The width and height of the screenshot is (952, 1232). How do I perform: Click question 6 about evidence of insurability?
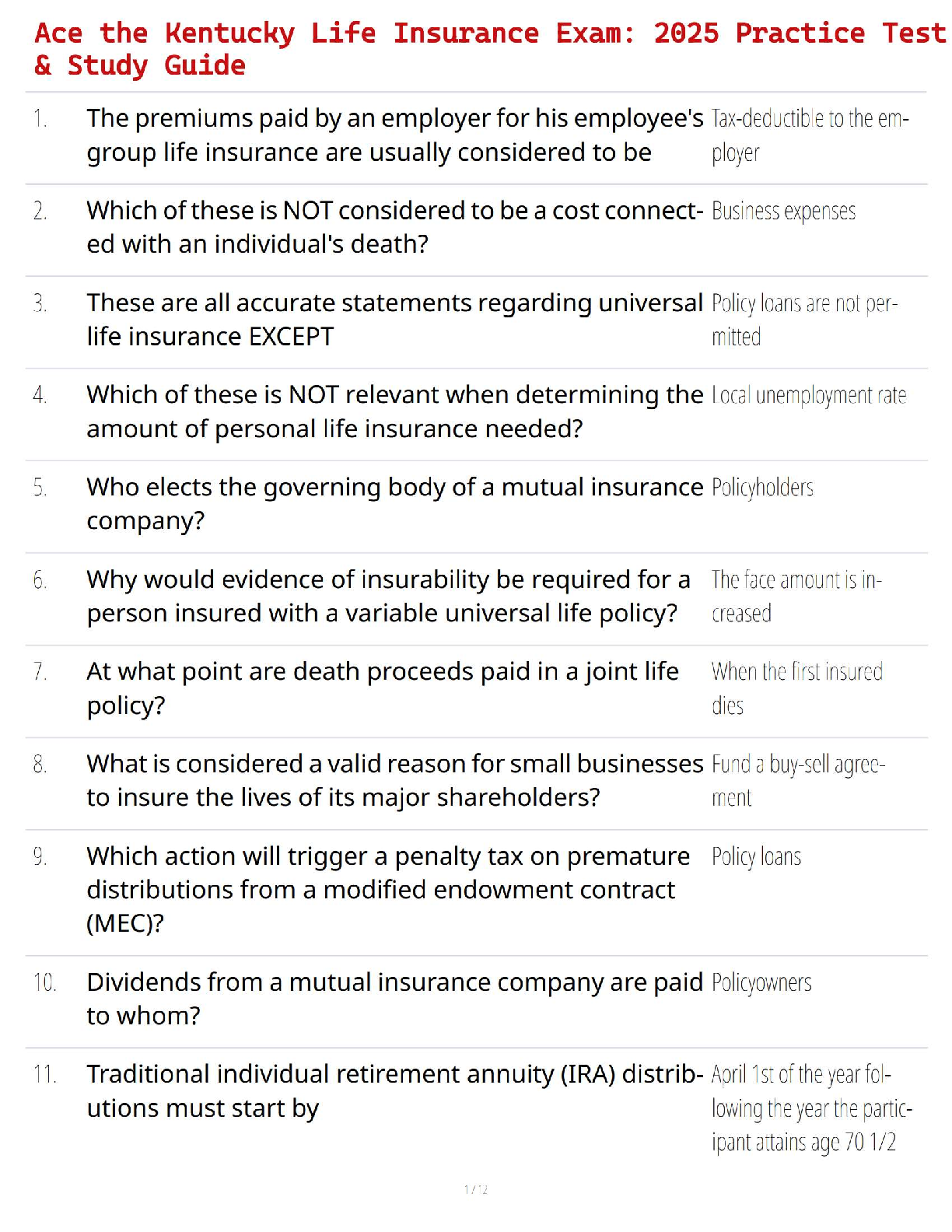[x=387, y=596]
